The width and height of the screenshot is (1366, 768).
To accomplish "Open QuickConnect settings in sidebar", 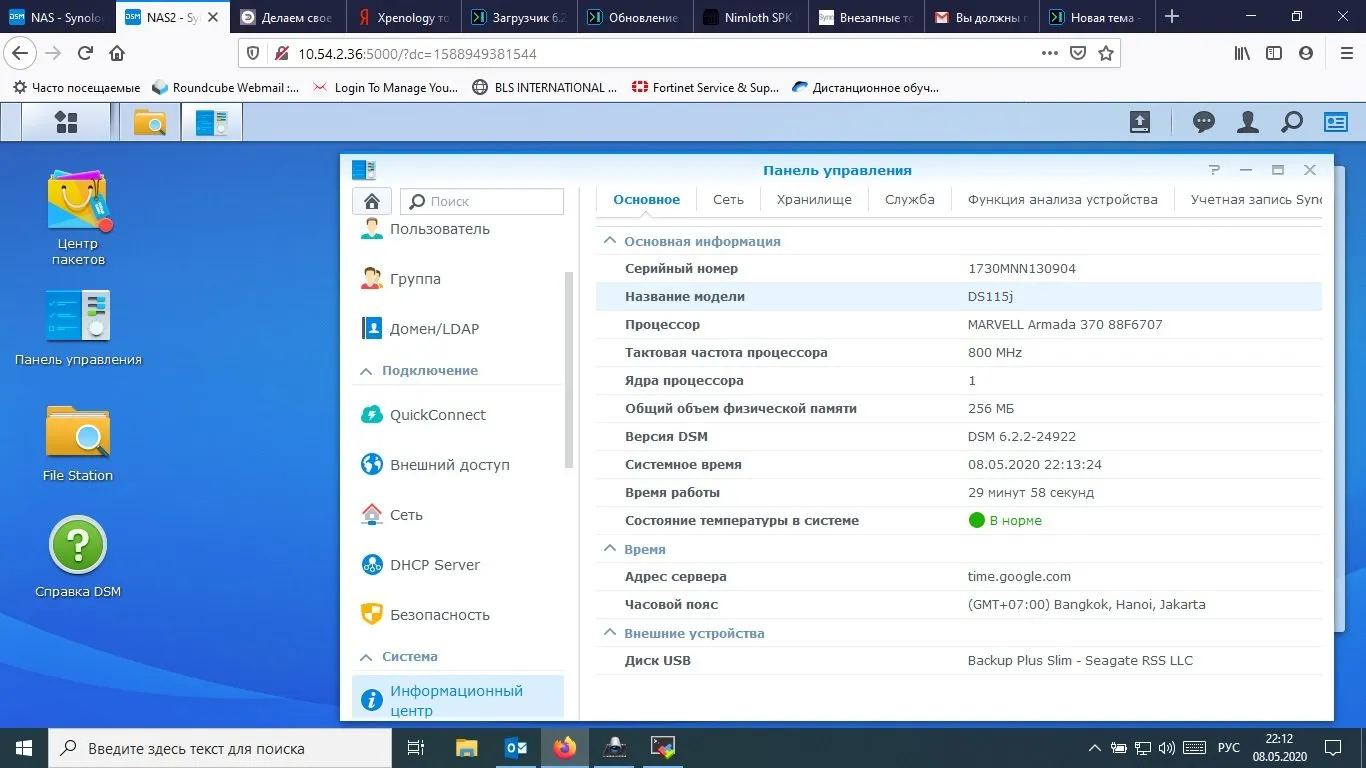I will pos(458,415).
